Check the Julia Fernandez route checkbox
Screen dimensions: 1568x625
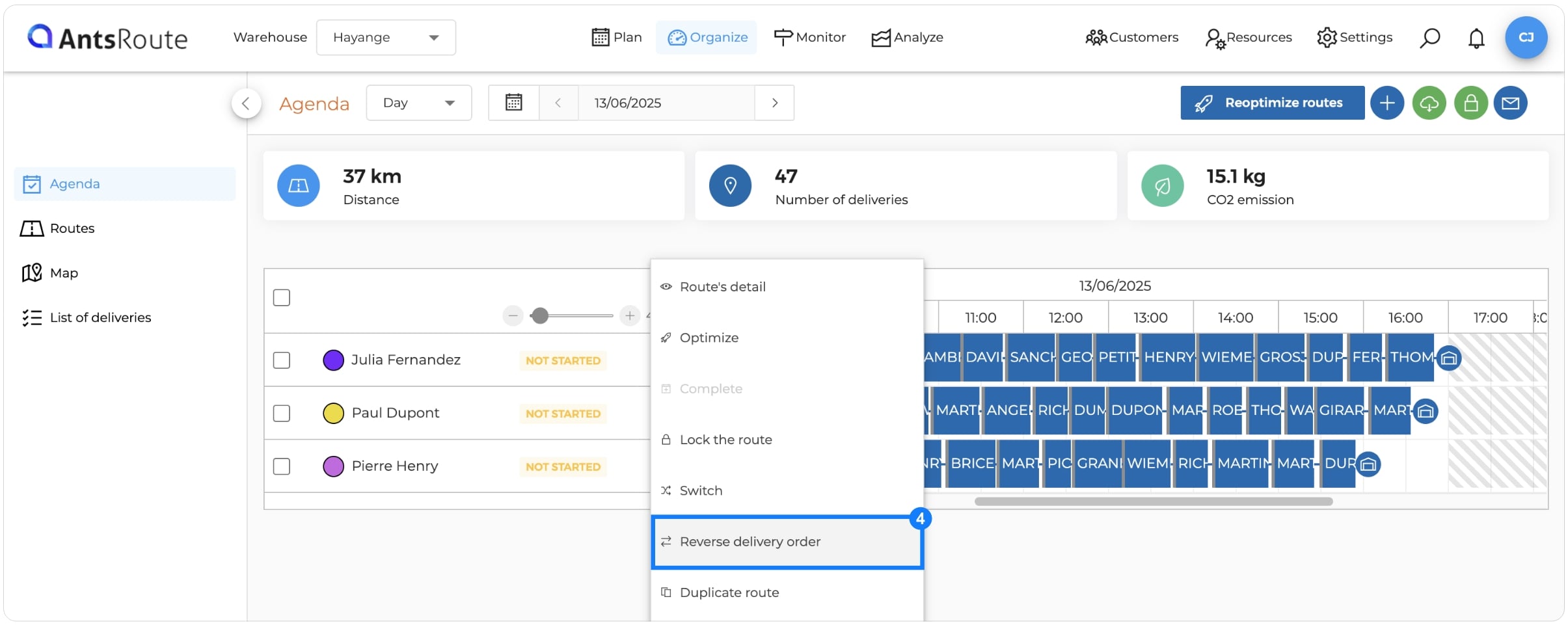(282, 360)
